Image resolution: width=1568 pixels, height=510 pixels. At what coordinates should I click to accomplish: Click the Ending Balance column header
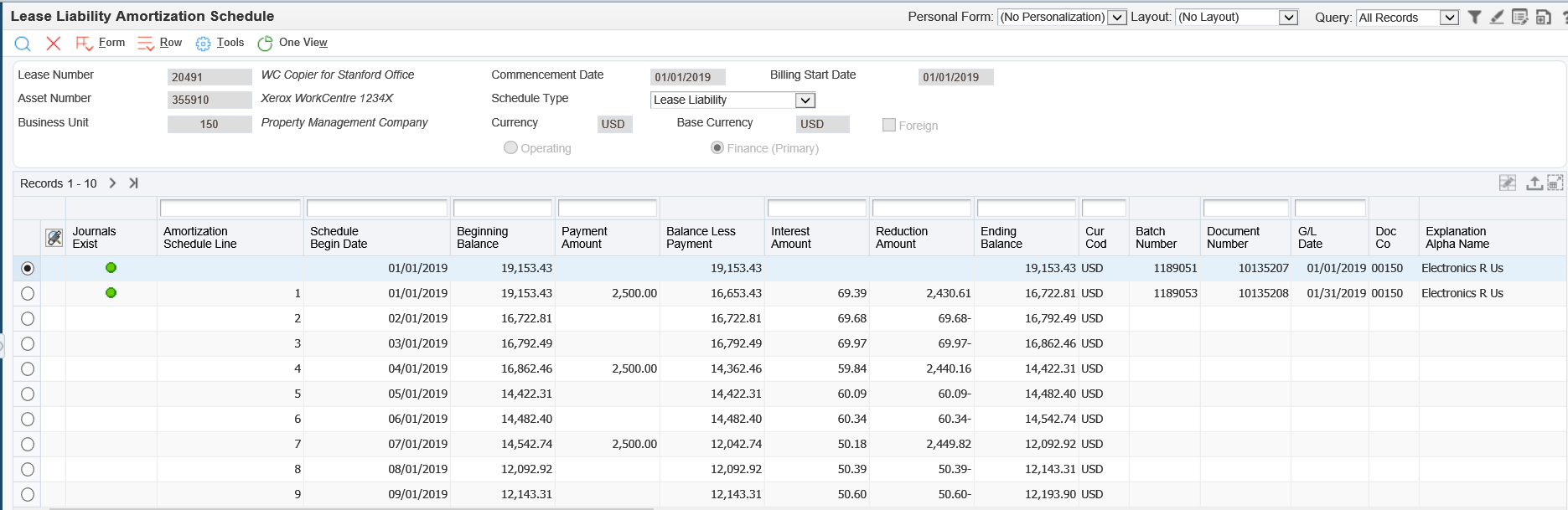point(1027,238)
